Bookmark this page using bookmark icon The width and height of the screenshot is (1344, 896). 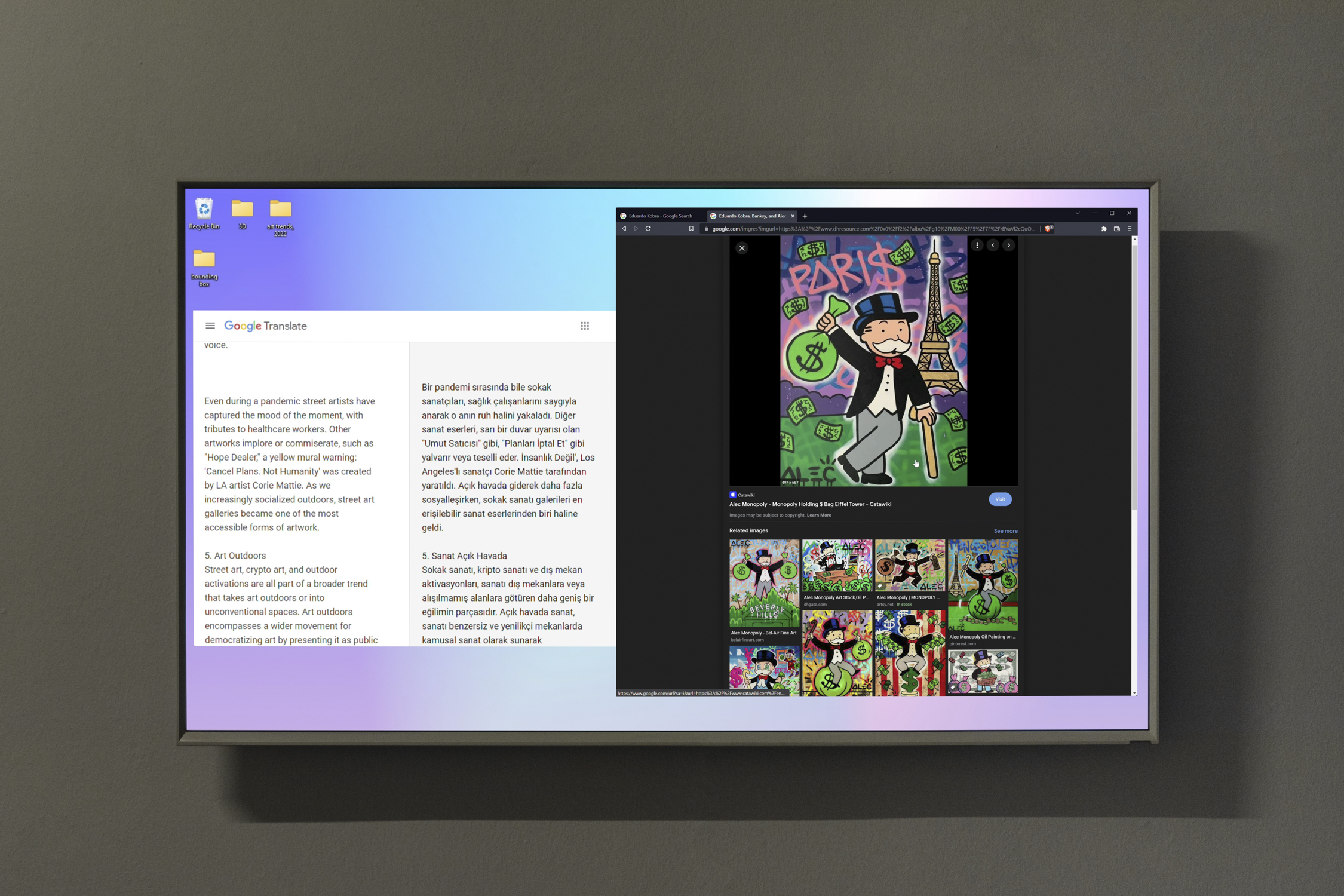click(x=691, y=229)
